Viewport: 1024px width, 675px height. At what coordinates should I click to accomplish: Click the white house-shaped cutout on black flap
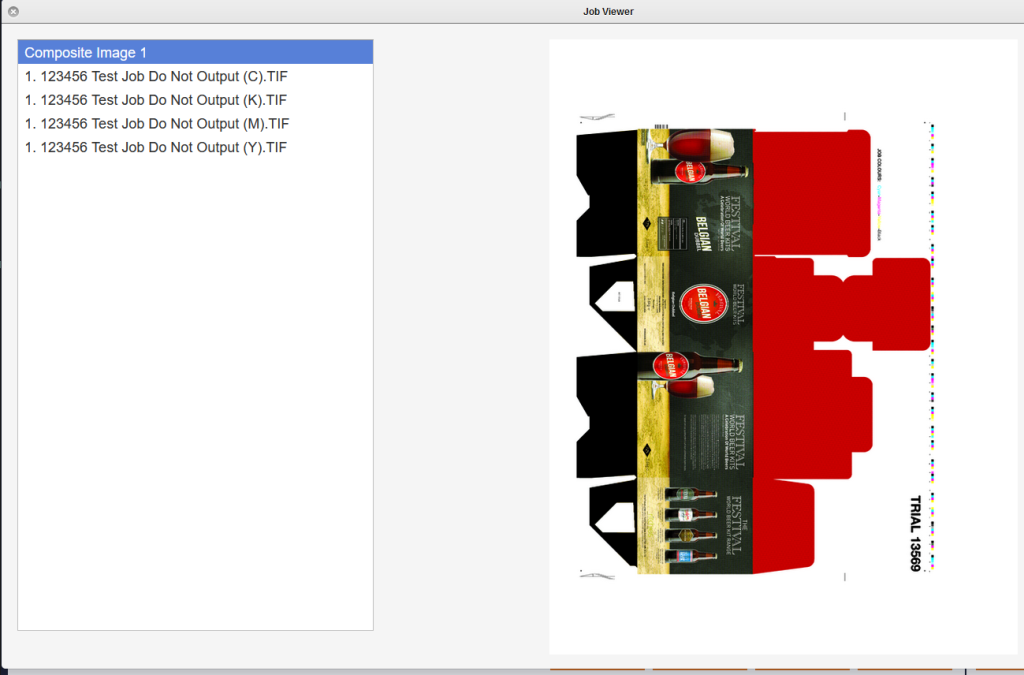click(x=611, y=295)
